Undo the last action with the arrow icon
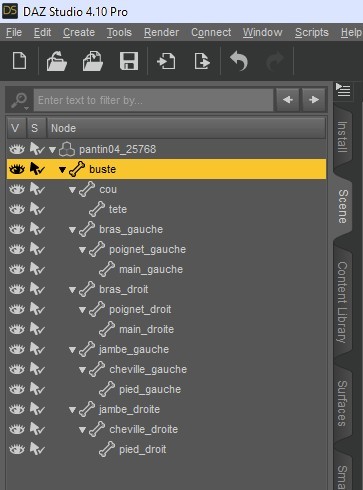Image resolution: width=363 pixels, height=490 pixels. pyautogui.click(x=239, y=61)
